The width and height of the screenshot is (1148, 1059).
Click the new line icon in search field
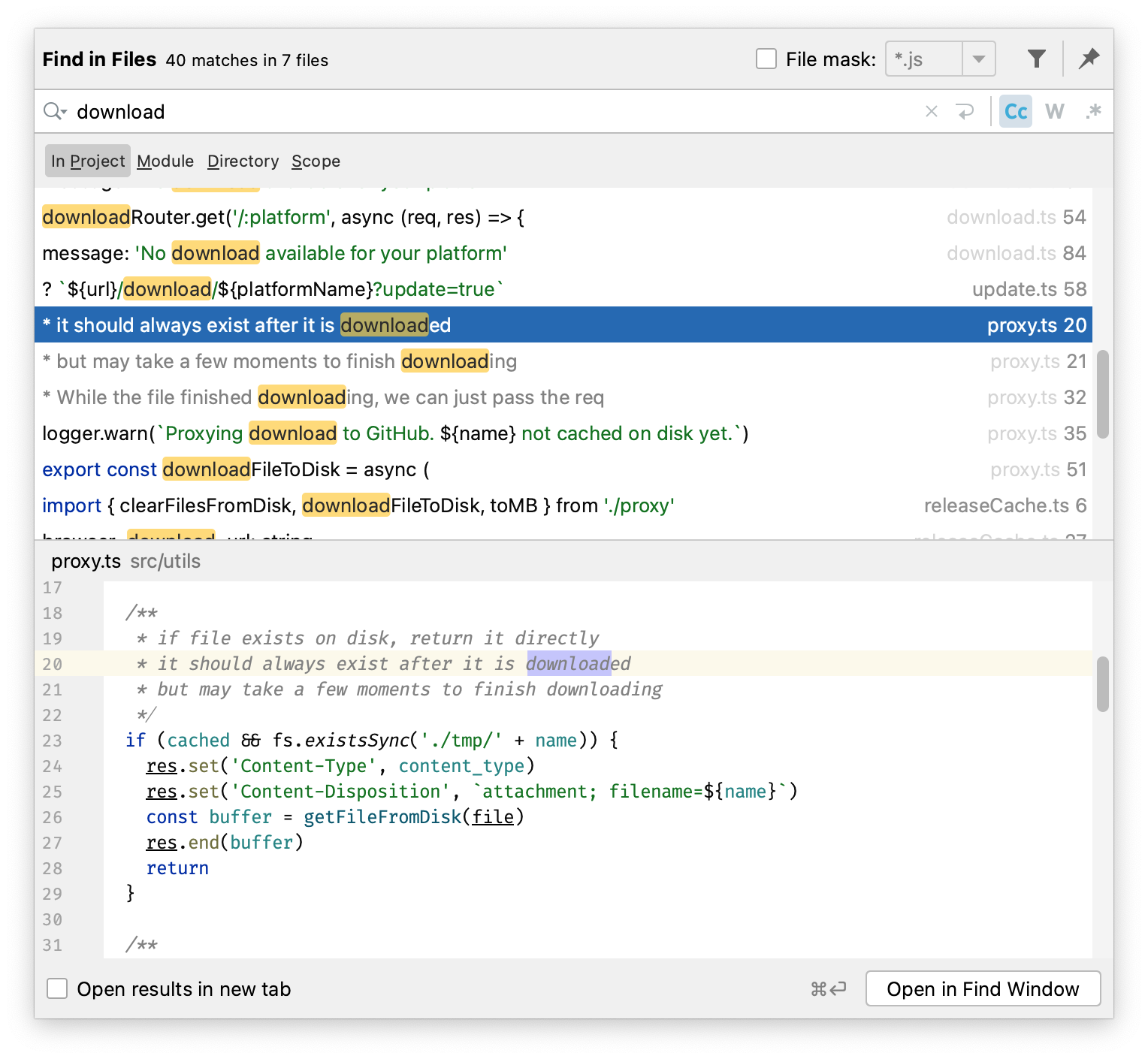coord(965,112)
